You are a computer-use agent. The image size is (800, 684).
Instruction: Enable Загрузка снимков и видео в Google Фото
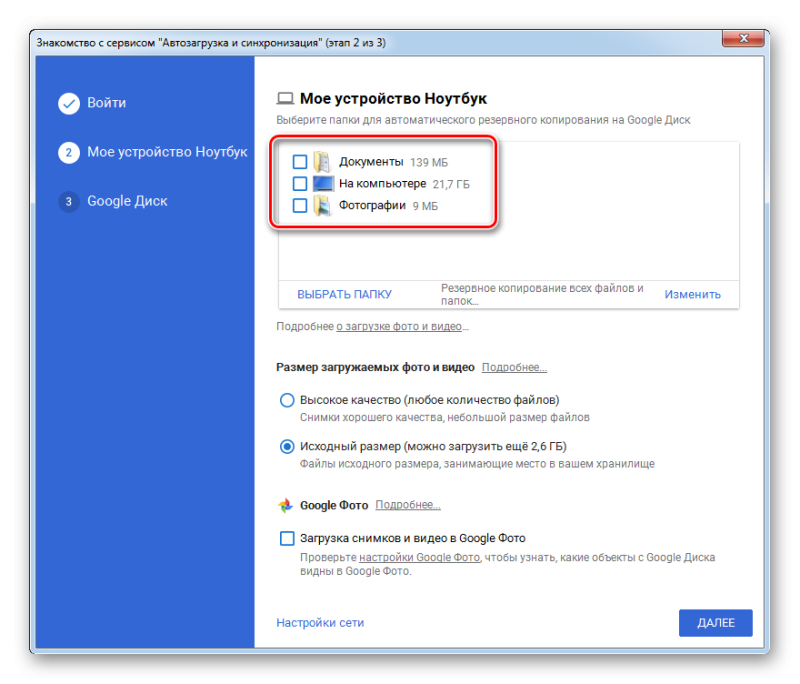pyautogui.click(x=287, y=538)
